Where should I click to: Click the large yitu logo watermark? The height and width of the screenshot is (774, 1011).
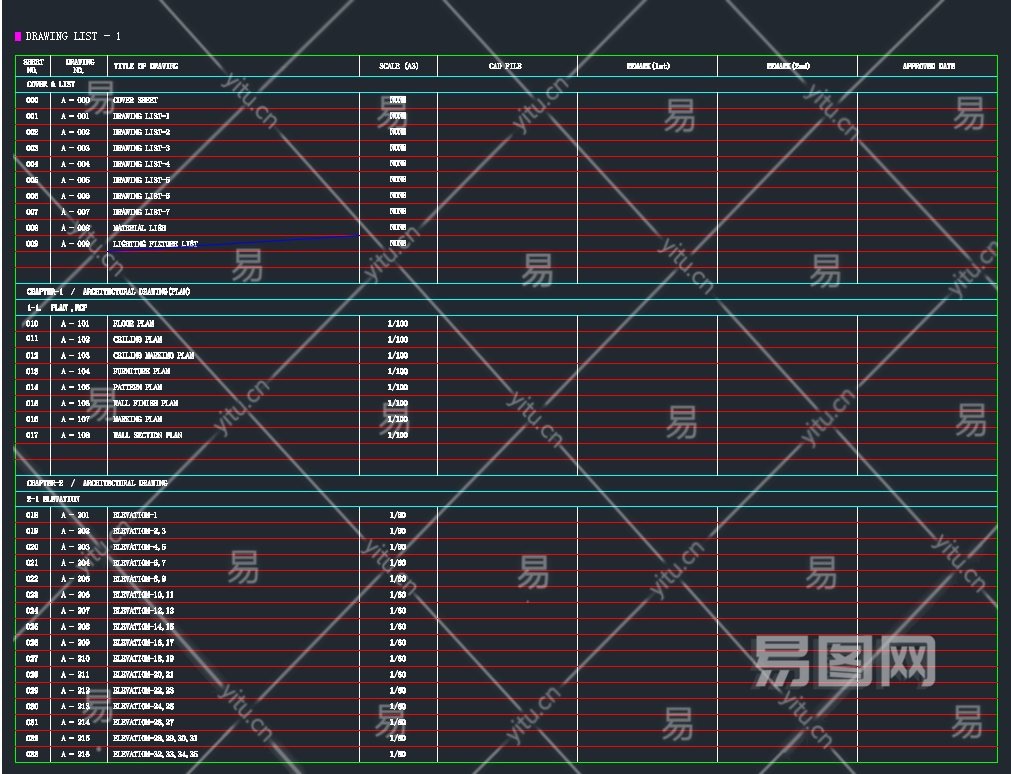click(843, 662)
